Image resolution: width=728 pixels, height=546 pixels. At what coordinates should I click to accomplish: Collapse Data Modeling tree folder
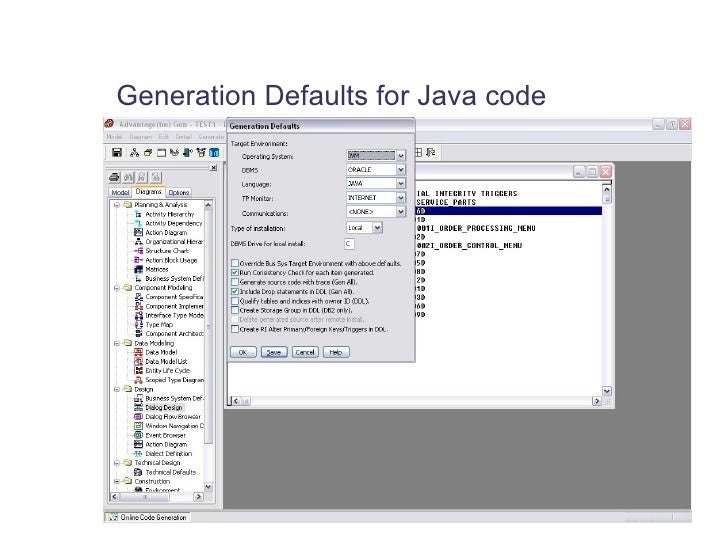117,344
